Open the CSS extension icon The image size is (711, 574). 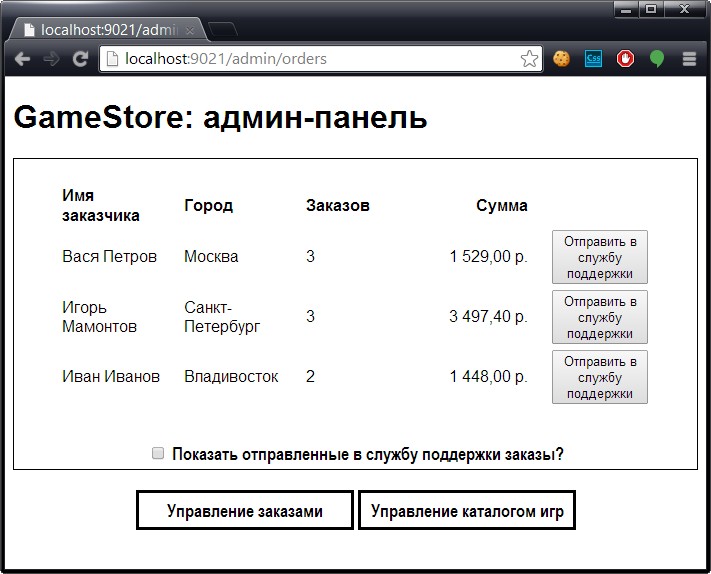pos(594,59)
